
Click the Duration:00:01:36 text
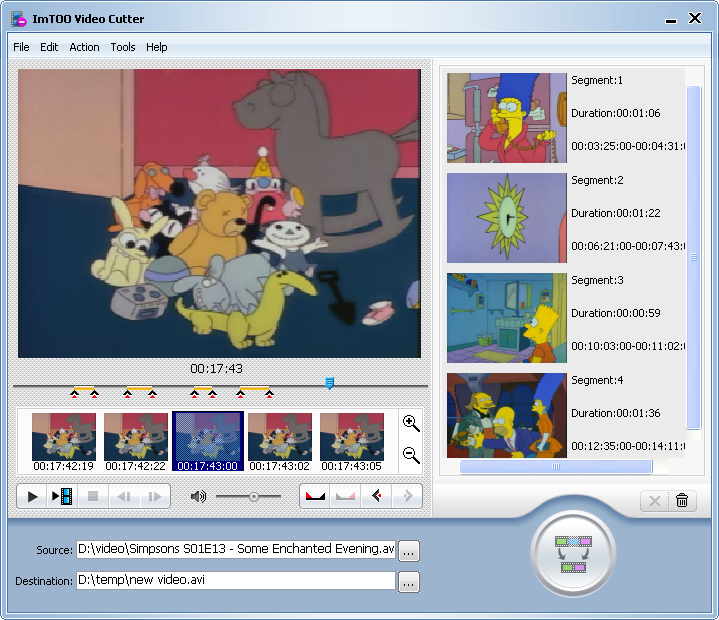615,413
